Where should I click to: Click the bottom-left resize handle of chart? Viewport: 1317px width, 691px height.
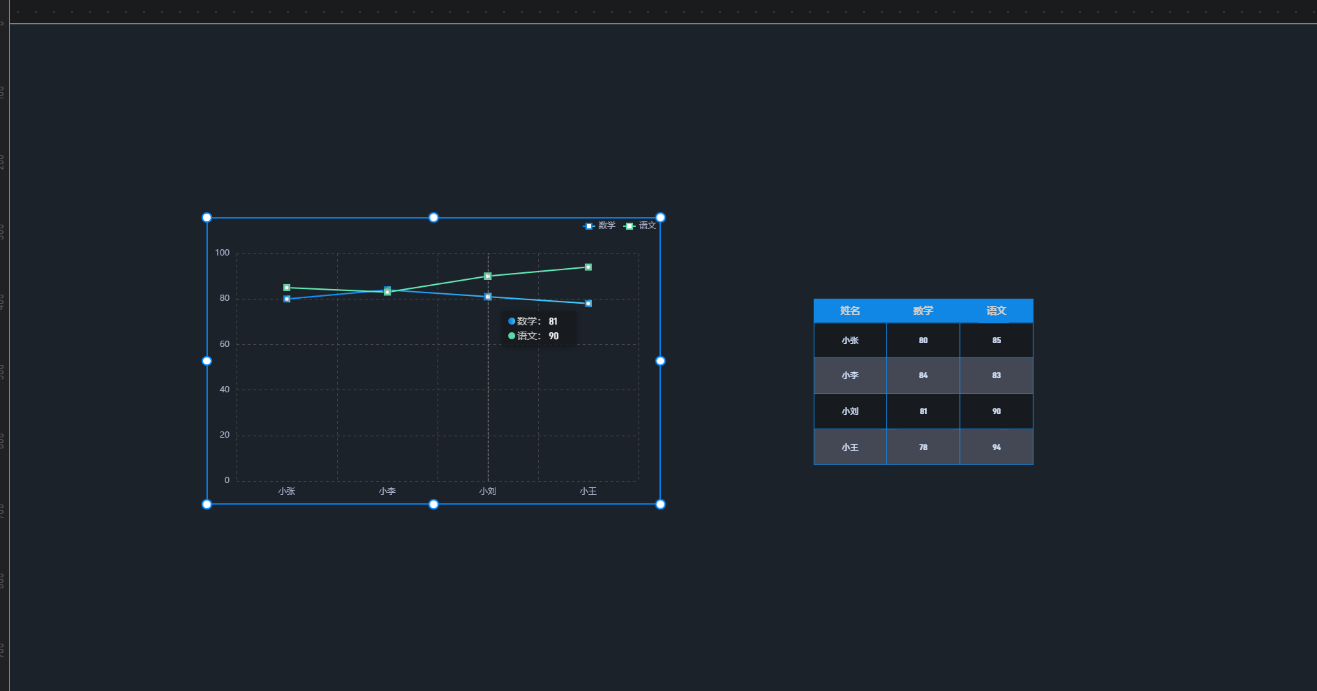point(207,504)
